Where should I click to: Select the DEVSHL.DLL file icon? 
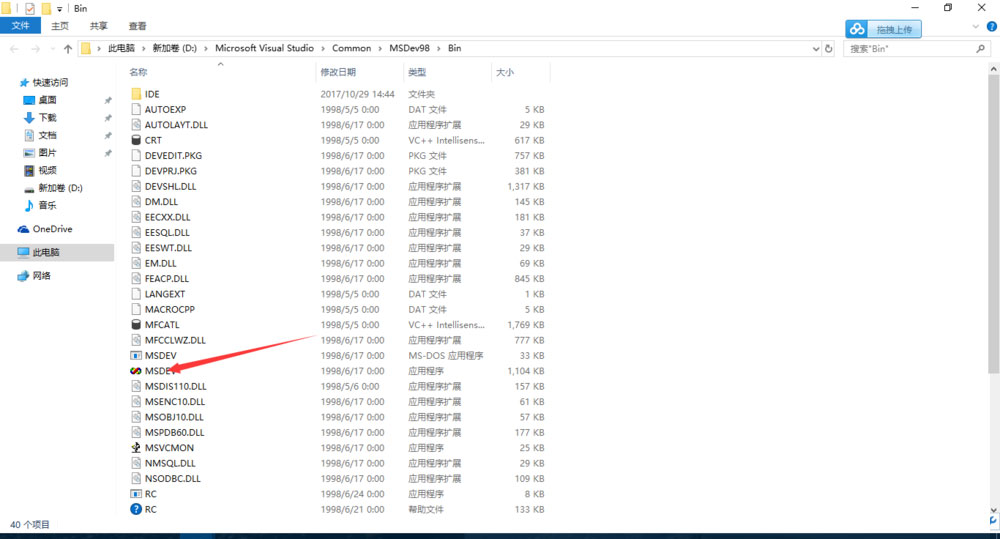(x=136, y=186)
